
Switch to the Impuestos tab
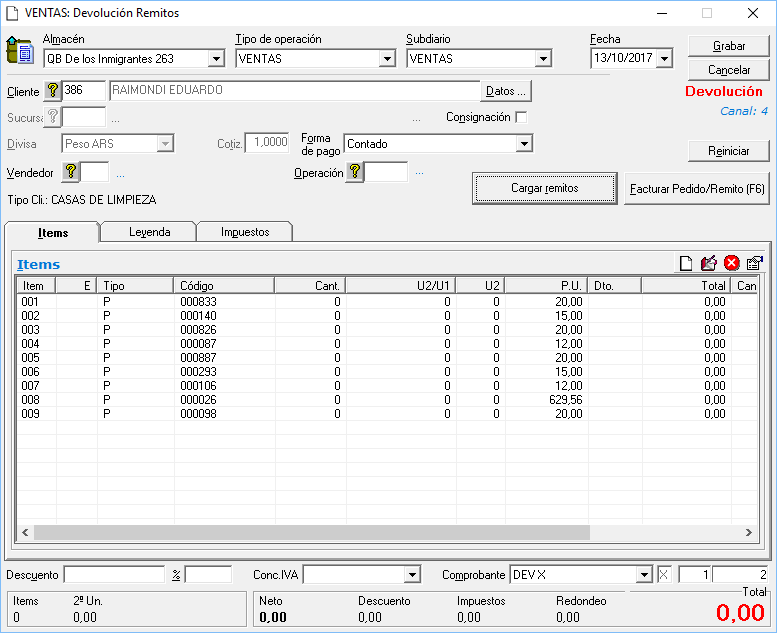click(245, 232)
